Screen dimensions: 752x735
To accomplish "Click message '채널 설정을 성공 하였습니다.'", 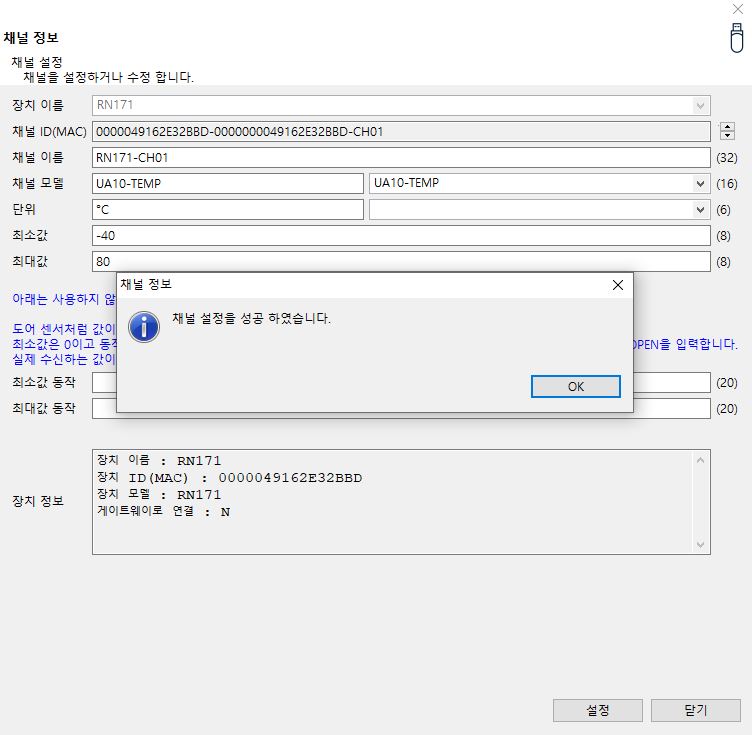I will (x=251, y=318).
